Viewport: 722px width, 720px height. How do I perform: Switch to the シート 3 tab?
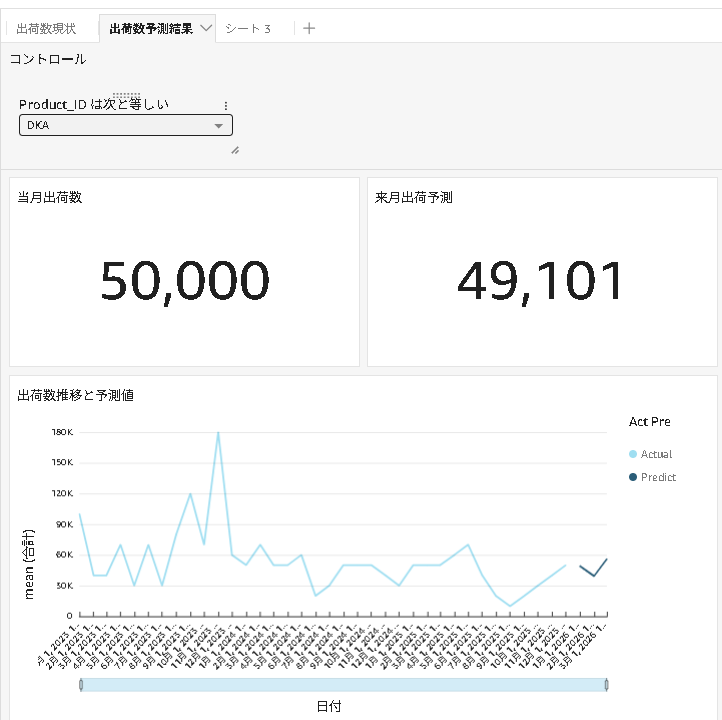[x=248, y=28]
